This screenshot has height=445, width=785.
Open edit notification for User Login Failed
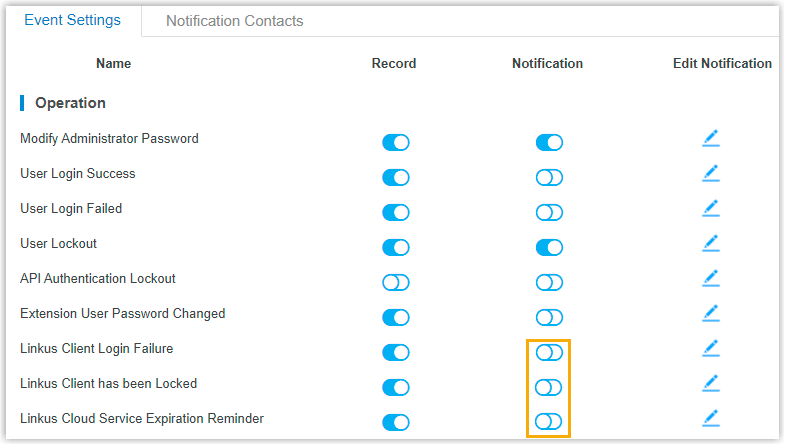(x=710, y=209)
